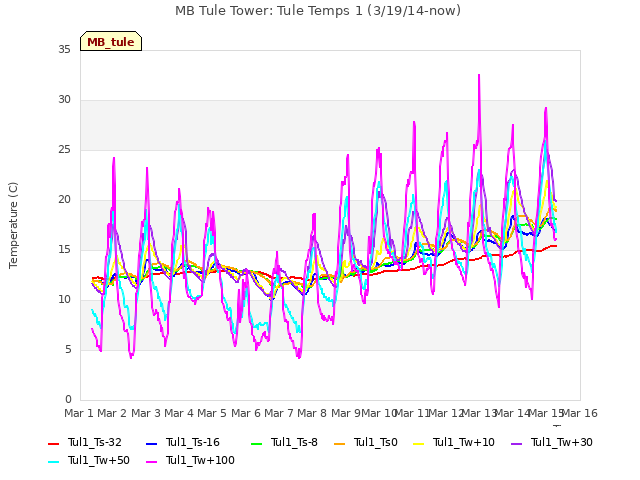Click the 10 y-axis tick label
Screen dimensions: 640x480
pyautogui.click(x=64, y=300)
